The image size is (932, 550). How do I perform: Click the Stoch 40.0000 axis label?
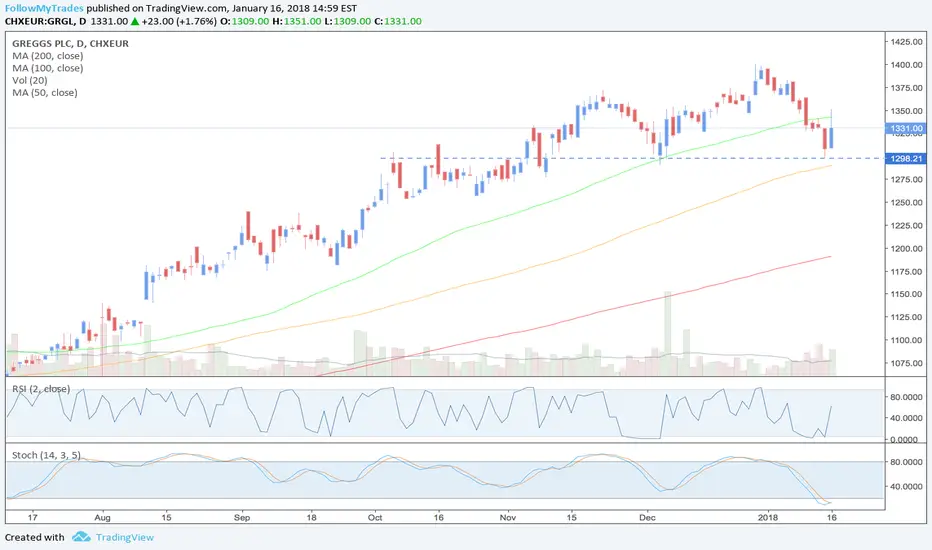click(x=906, y=486)
